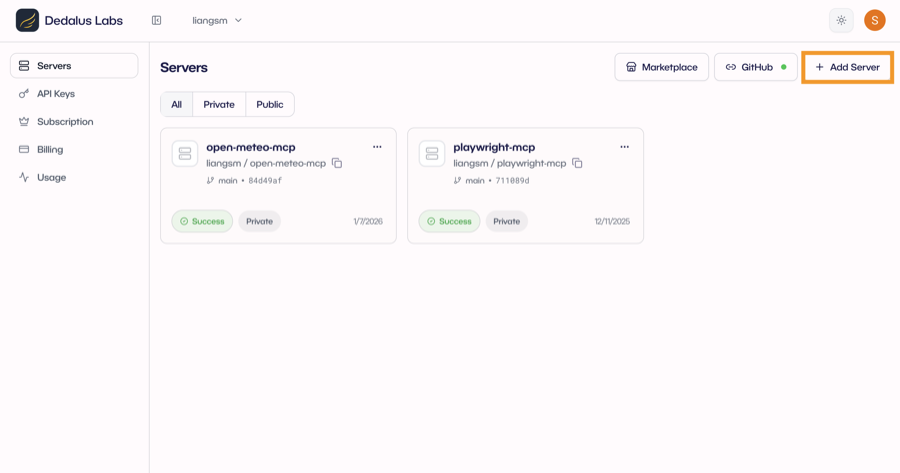This screenshot has width=900, height=473.
Task: Click the Success badge on playwright-mcp
Action: (x=449, y=221)
